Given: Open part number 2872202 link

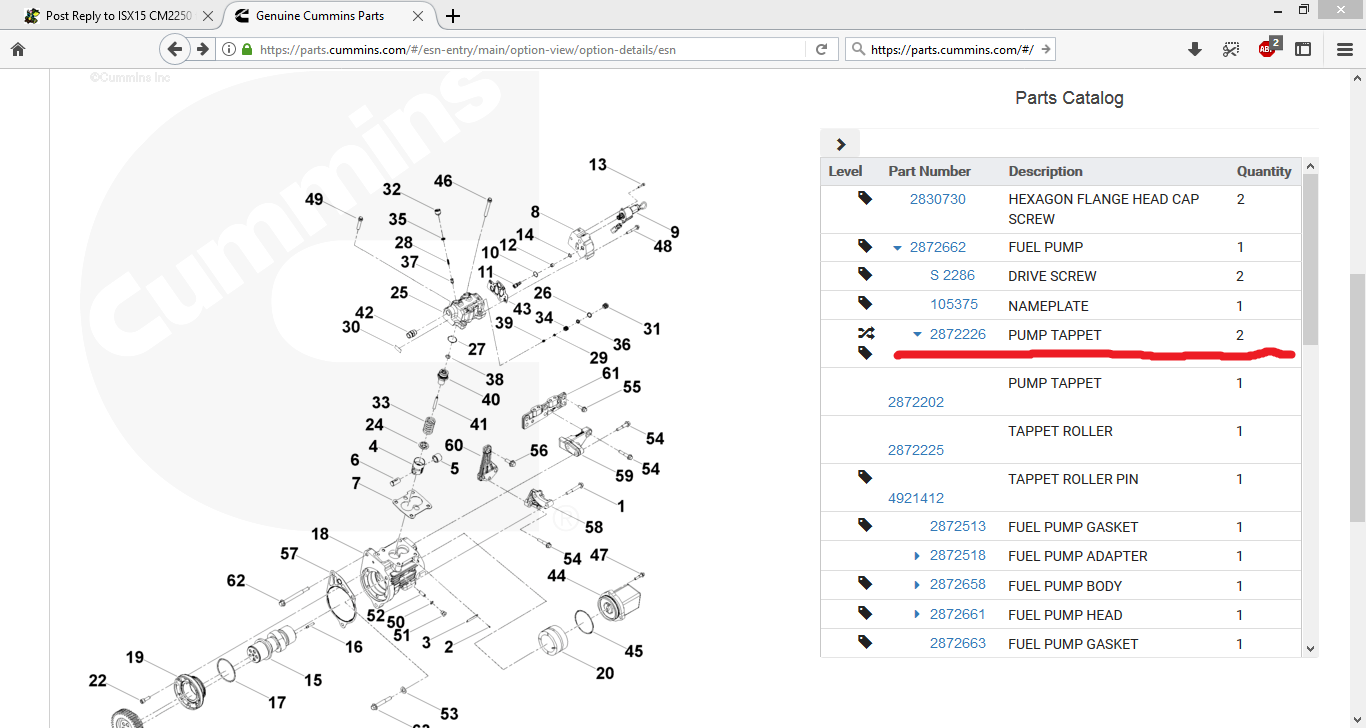Looking at the screenshot, I should pyautogui.click(x=916, y=402).
